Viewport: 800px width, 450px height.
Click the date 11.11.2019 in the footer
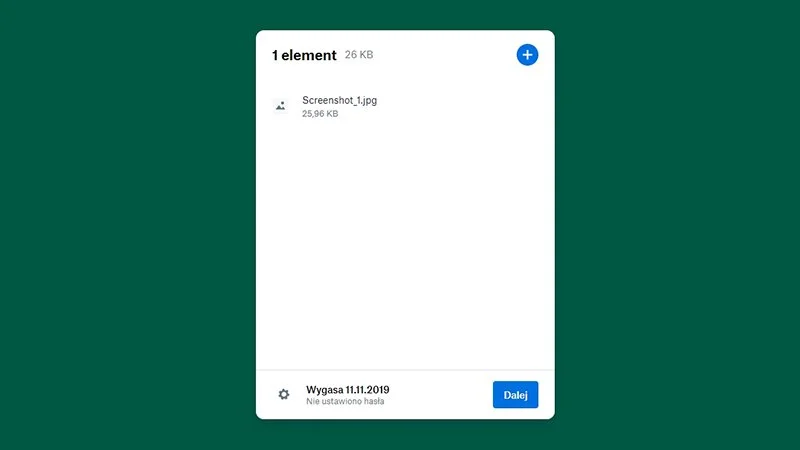367,390
